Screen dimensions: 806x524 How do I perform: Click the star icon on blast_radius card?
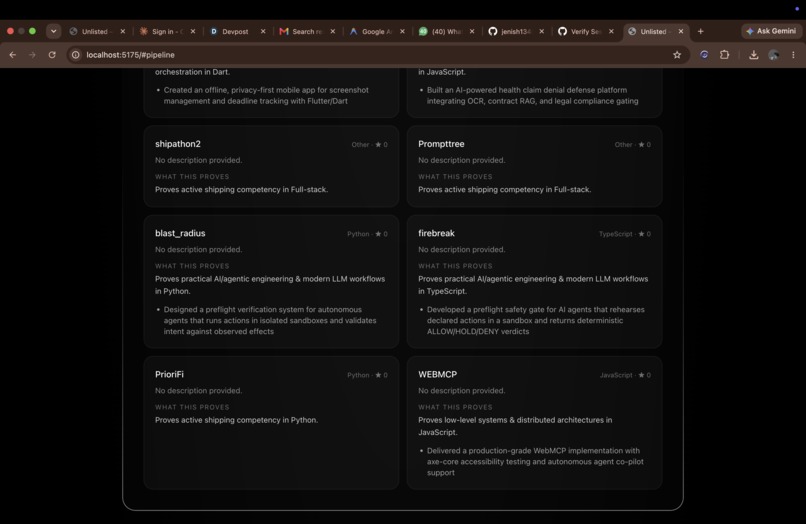[378, 234]
